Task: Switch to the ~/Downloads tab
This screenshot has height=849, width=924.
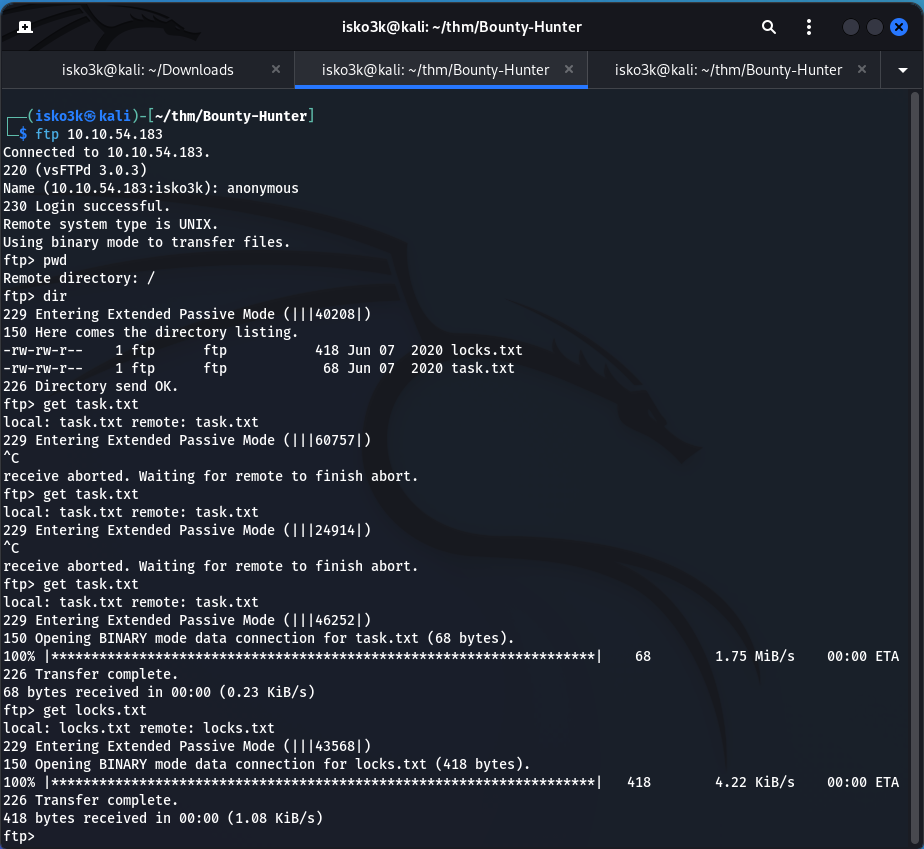Action: pos(147,70)
